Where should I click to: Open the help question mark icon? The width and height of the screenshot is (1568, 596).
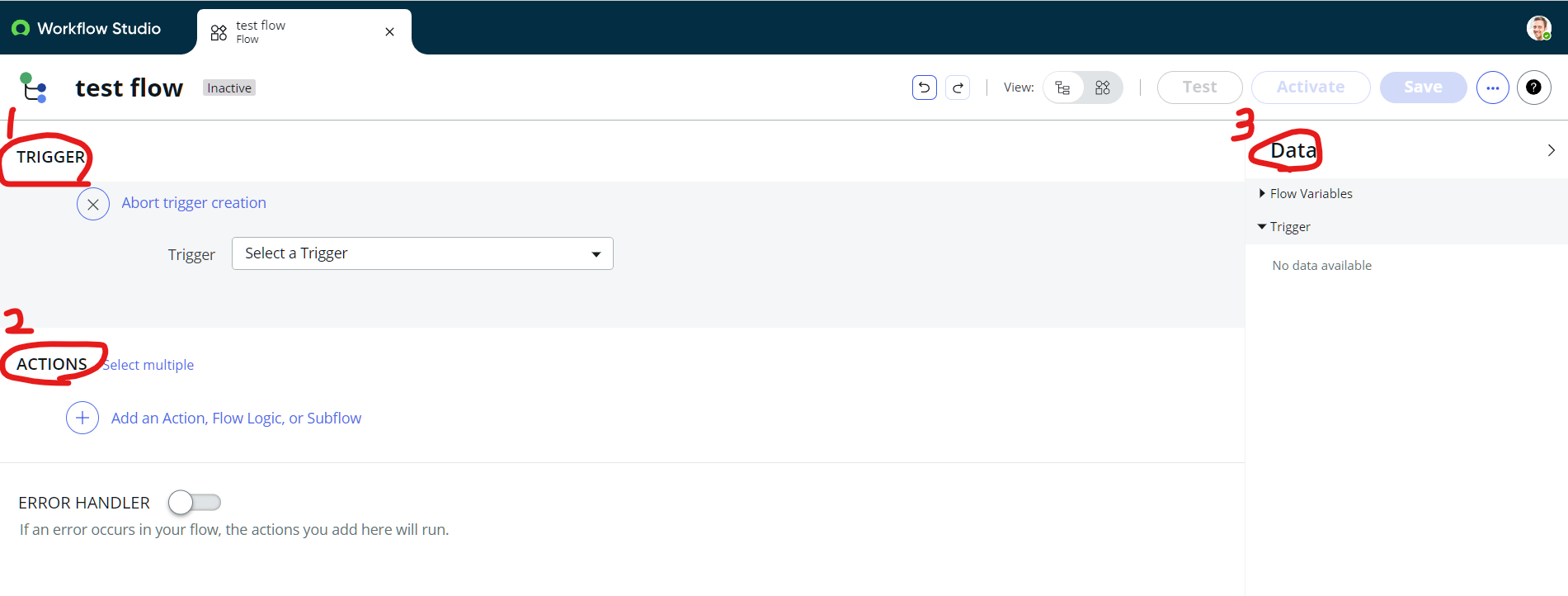coord(1534,88)
